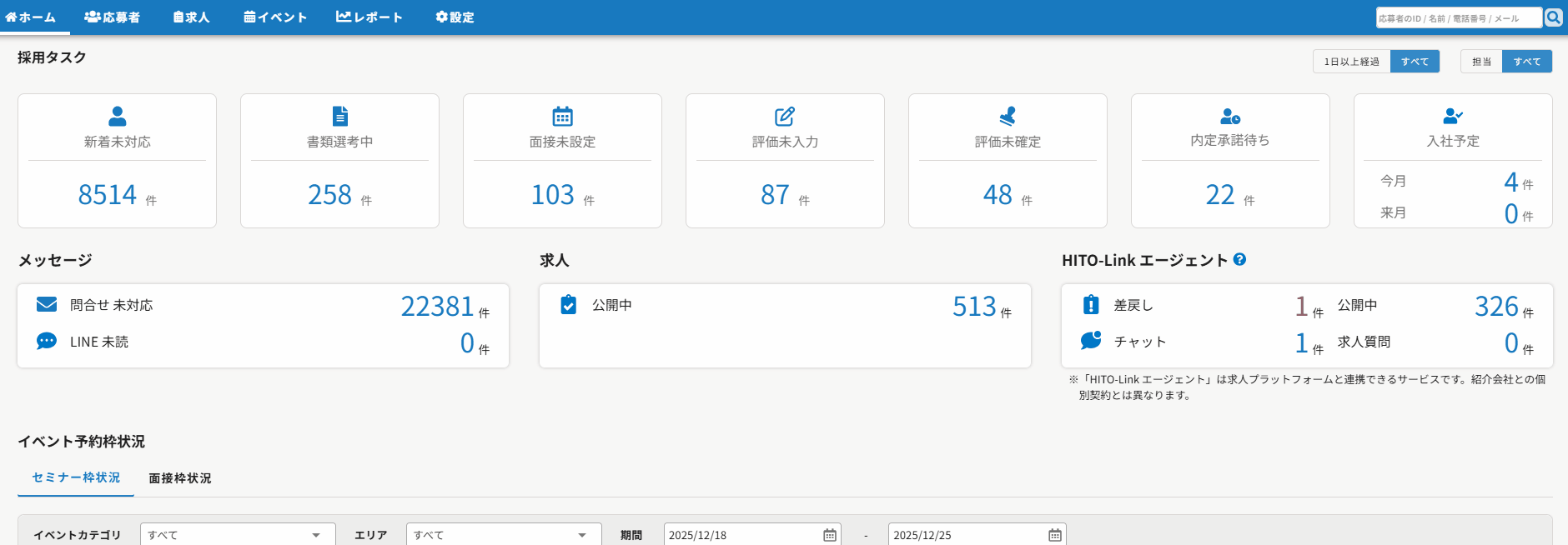1568x545 pixels.
Task: Click the 評価未入力 edit pencil icon
Action: (x=785, y=116)
